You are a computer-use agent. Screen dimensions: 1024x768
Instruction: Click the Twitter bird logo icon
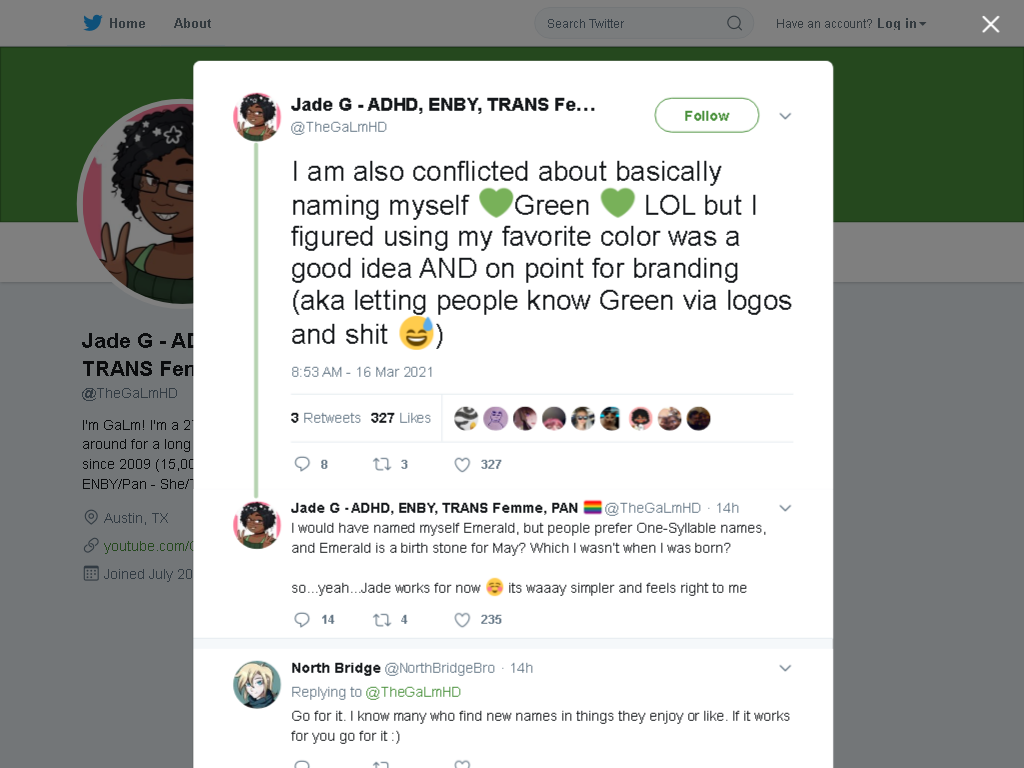coord(92,24)
